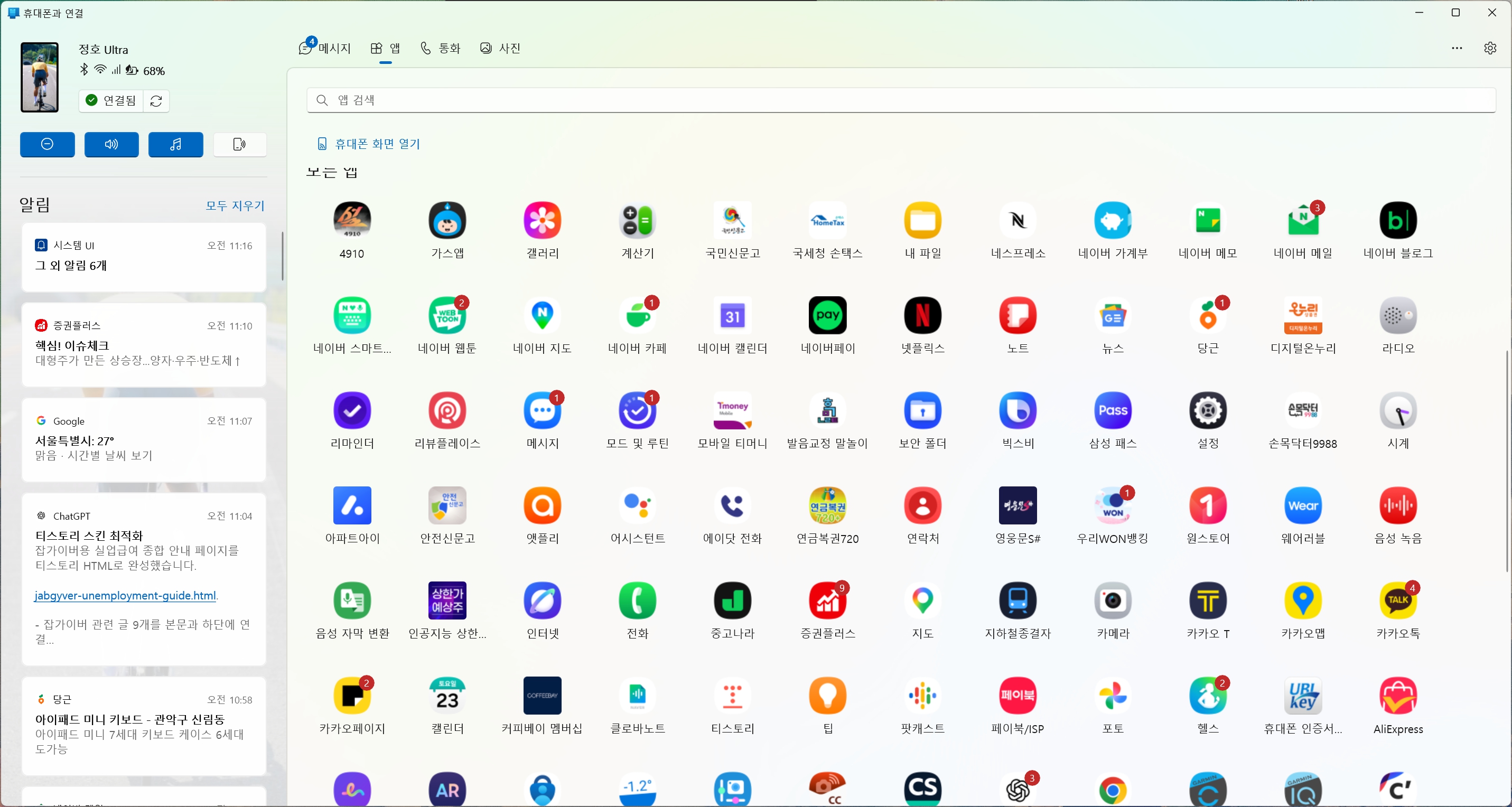Toggle do not disturb mode
This screenshot has width=1512, height=807.
point(48,144)
